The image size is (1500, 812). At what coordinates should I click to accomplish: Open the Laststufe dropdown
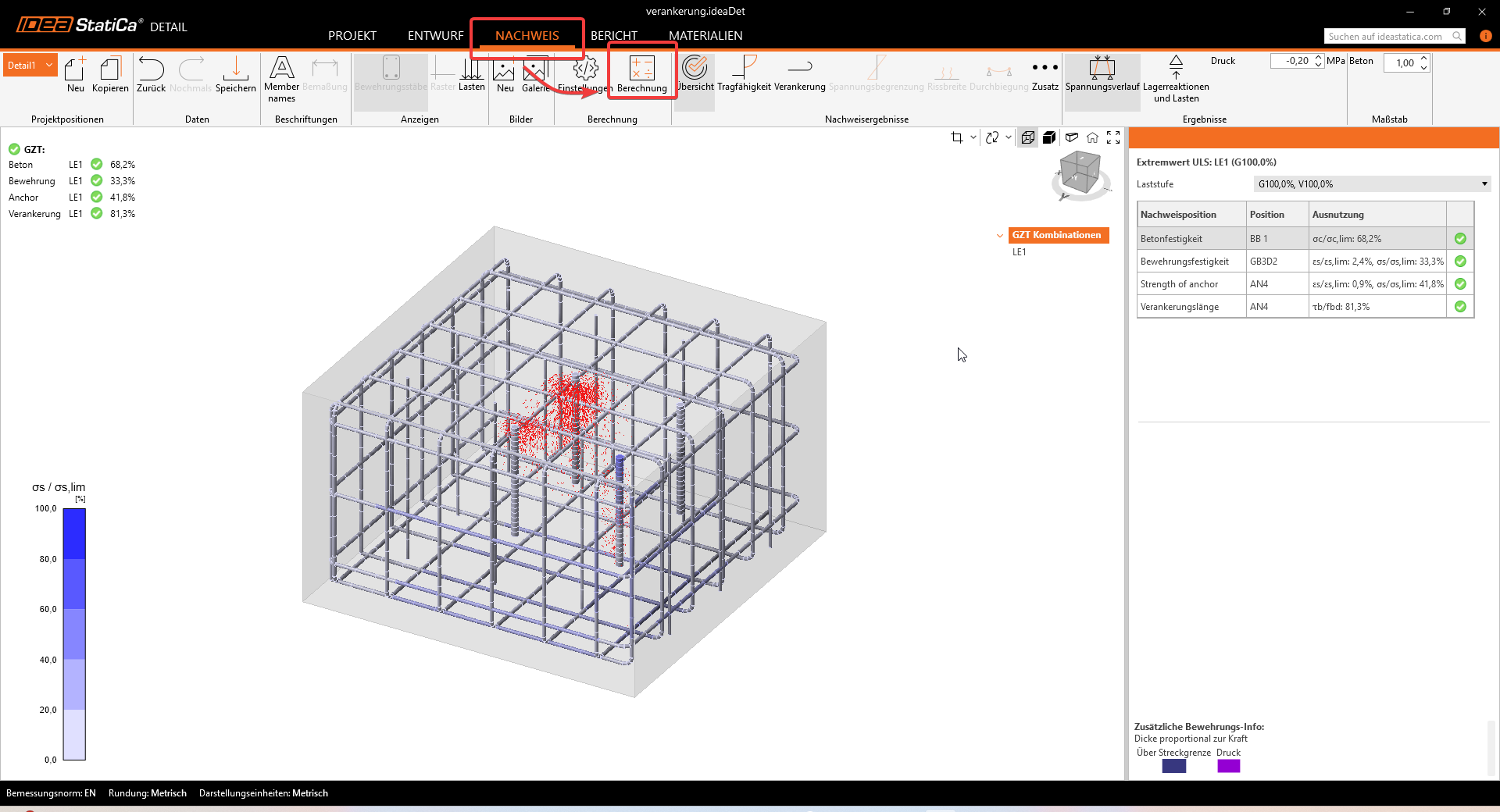pos(1372,184)
